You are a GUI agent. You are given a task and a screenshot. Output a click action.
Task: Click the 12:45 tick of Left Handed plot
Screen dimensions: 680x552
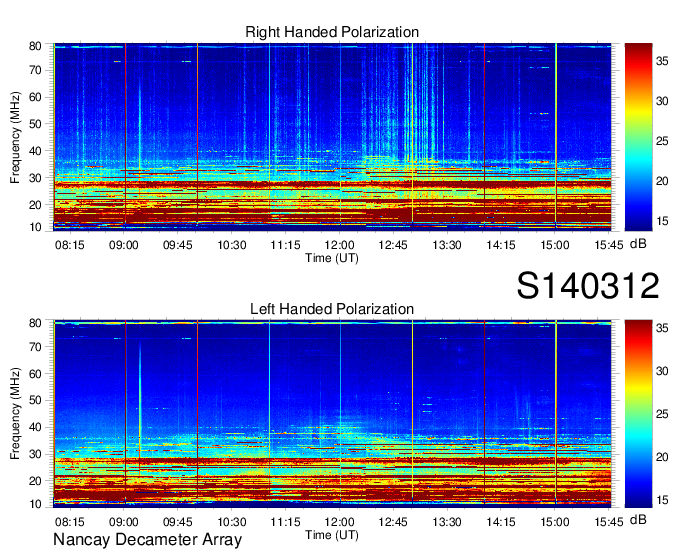tap(393, 522)
